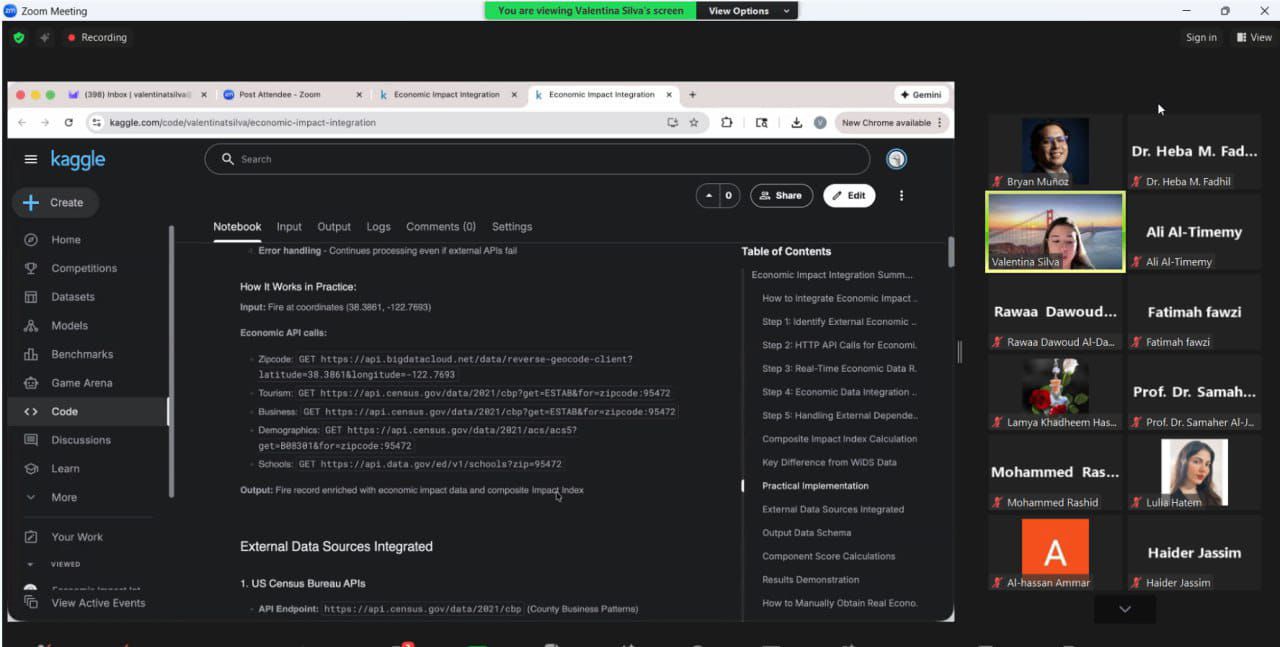Click the Competitions trophy icon in sidebar
The width and height of the screenshot is (1280, 647).
pyautogui.click(x=31, y=268)
